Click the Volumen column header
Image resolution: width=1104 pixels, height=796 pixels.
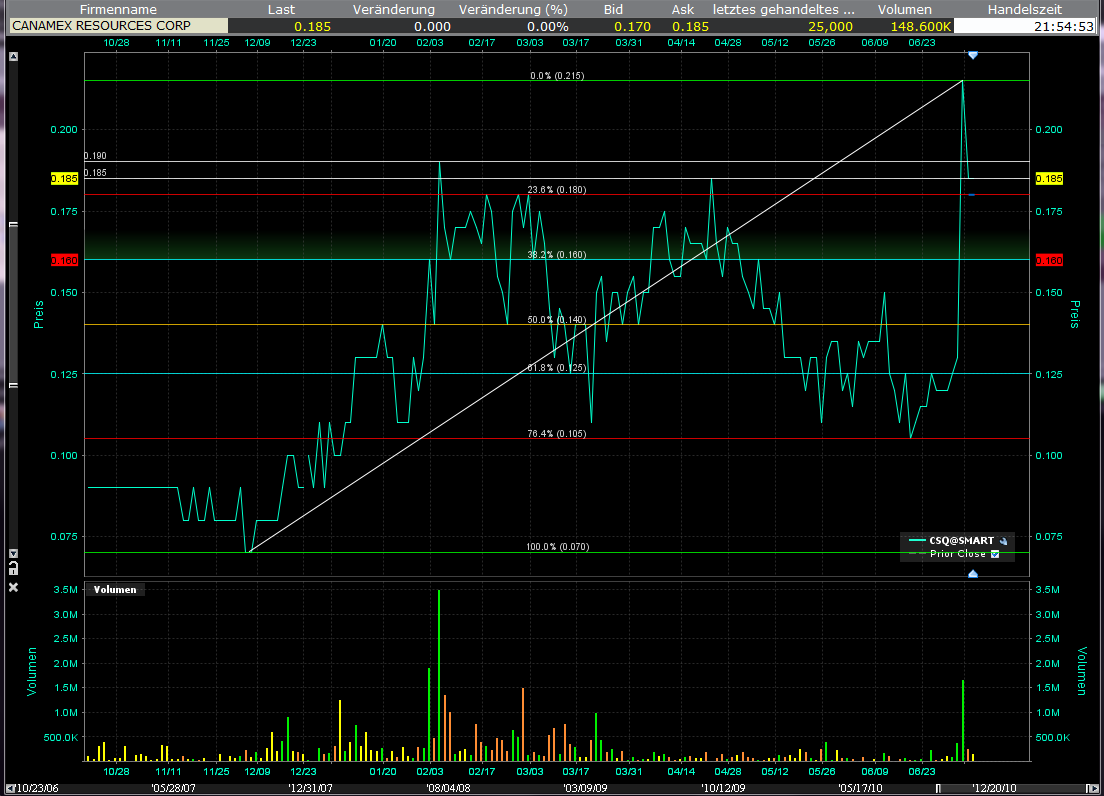[905, 9]
